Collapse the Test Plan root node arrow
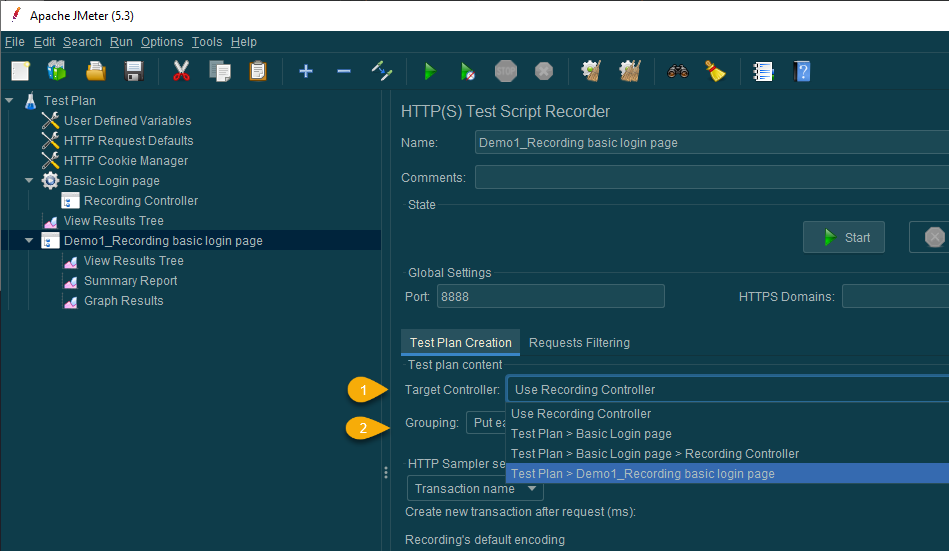The image size is (949, 551). pos(9,101)
